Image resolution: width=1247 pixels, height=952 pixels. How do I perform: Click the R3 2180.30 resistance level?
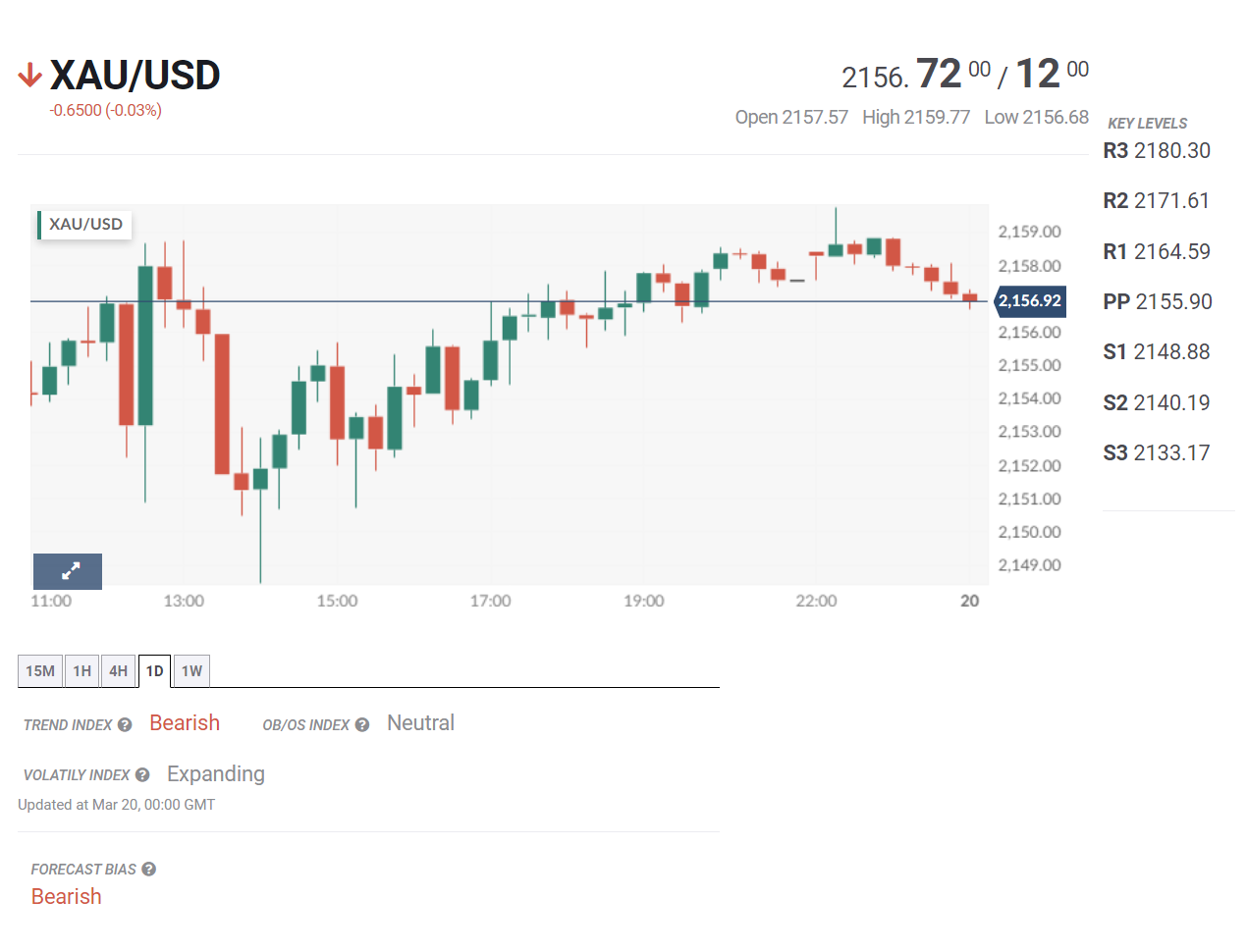(1156, 151)
